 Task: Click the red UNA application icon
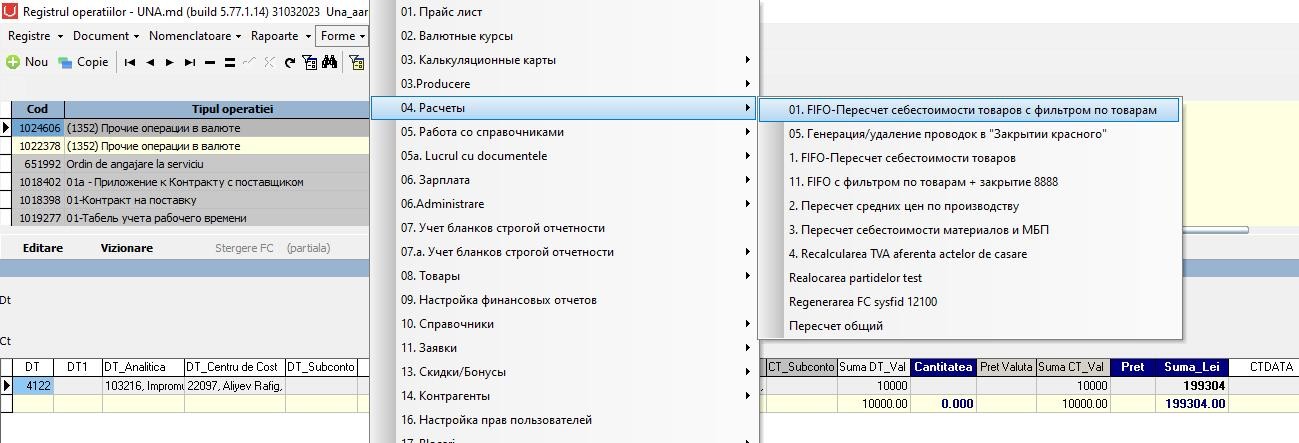coord(10,11)
